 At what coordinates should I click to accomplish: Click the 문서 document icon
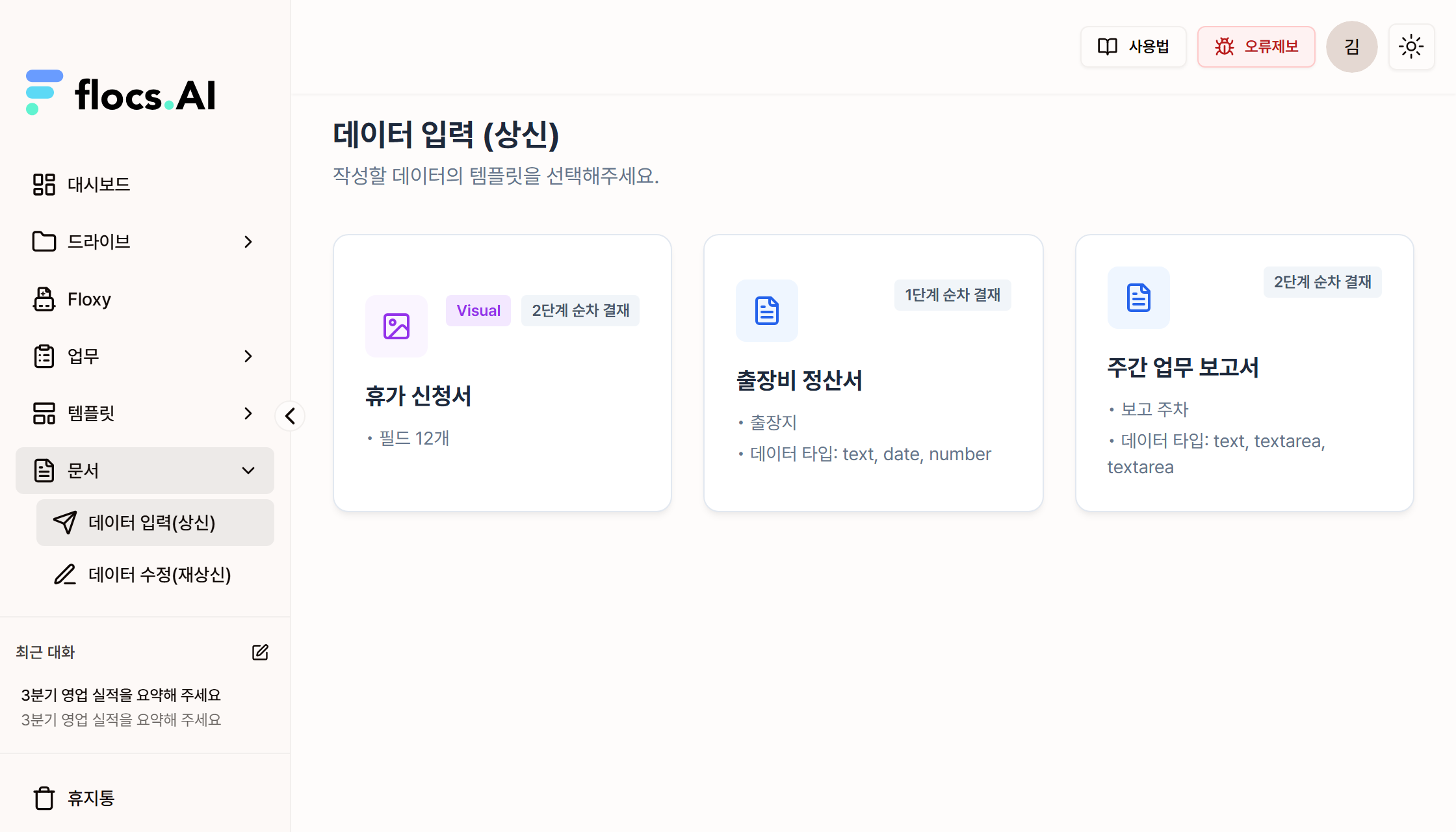point(44,471)
